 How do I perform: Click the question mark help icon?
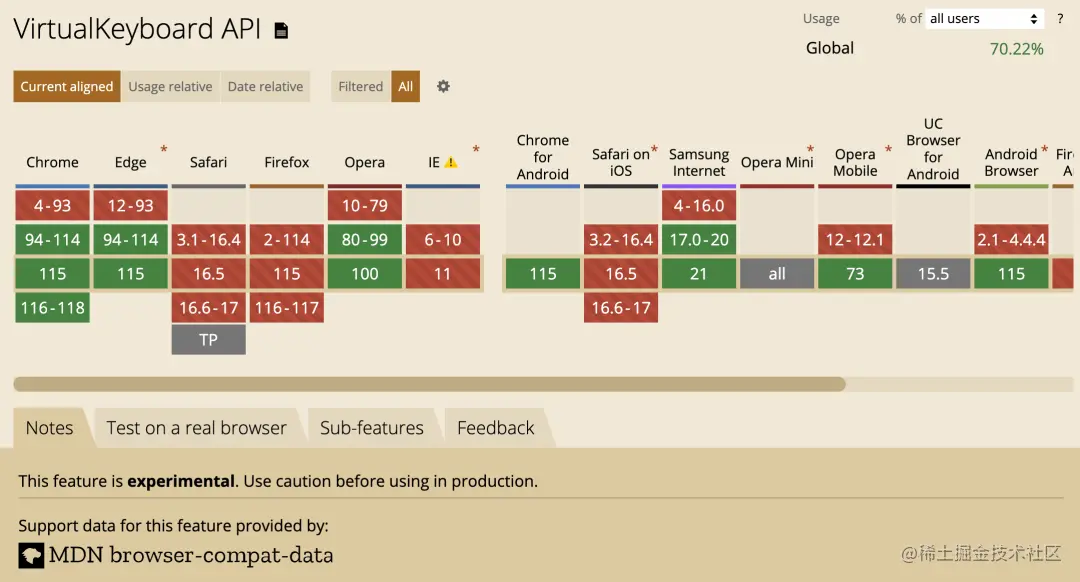click(x=1060, y=19)
